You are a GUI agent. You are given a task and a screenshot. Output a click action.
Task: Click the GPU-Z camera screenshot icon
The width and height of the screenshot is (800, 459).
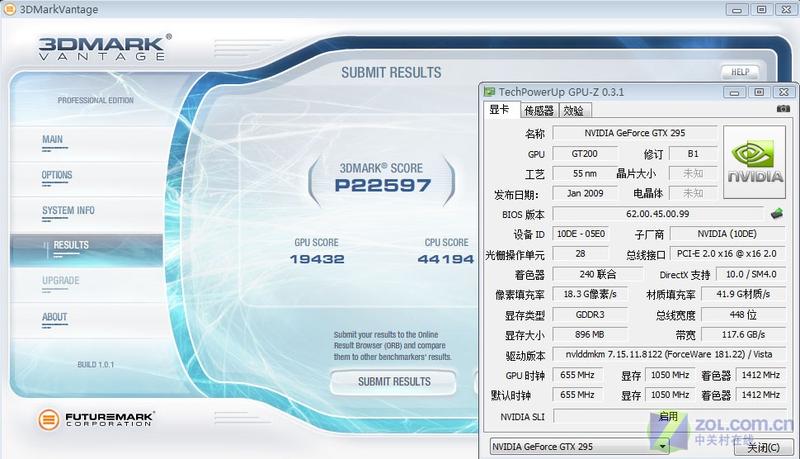coord(783,109)
